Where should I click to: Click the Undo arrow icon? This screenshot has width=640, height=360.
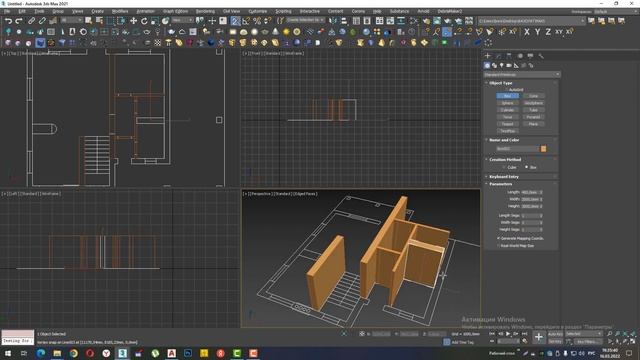pos(8,20)
